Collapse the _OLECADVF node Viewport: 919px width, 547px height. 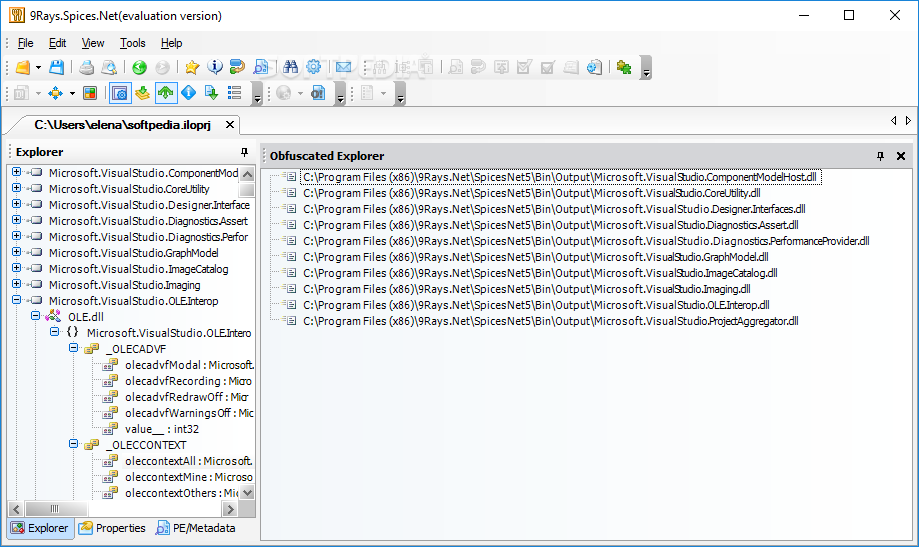coord(73,348)
